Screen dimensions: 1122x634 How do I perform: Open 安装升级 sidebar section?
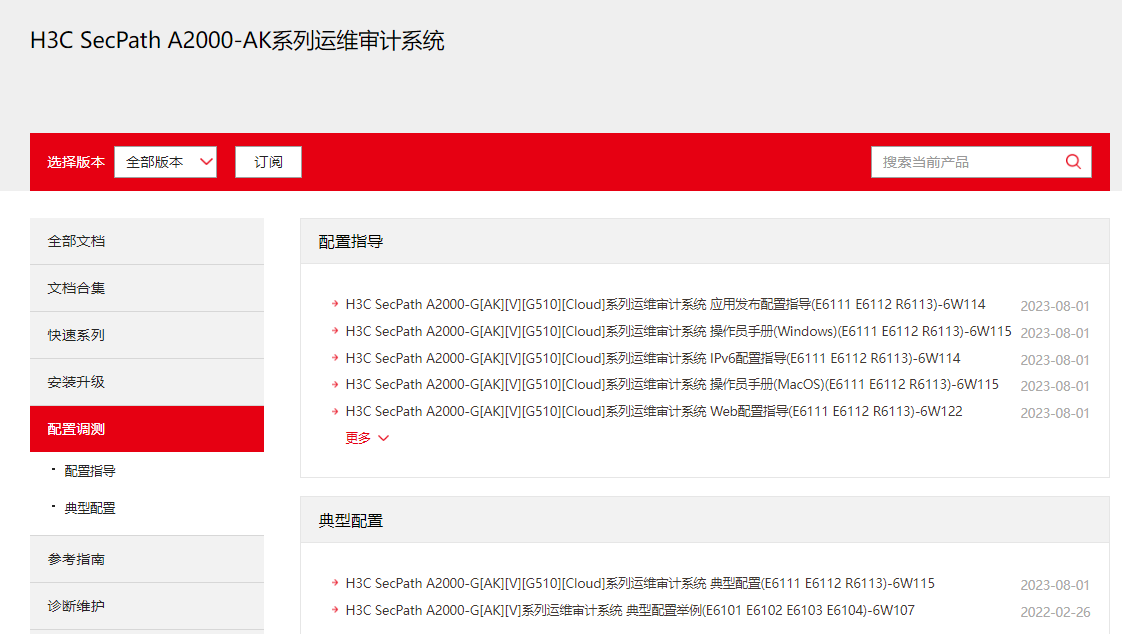[147, 382]
